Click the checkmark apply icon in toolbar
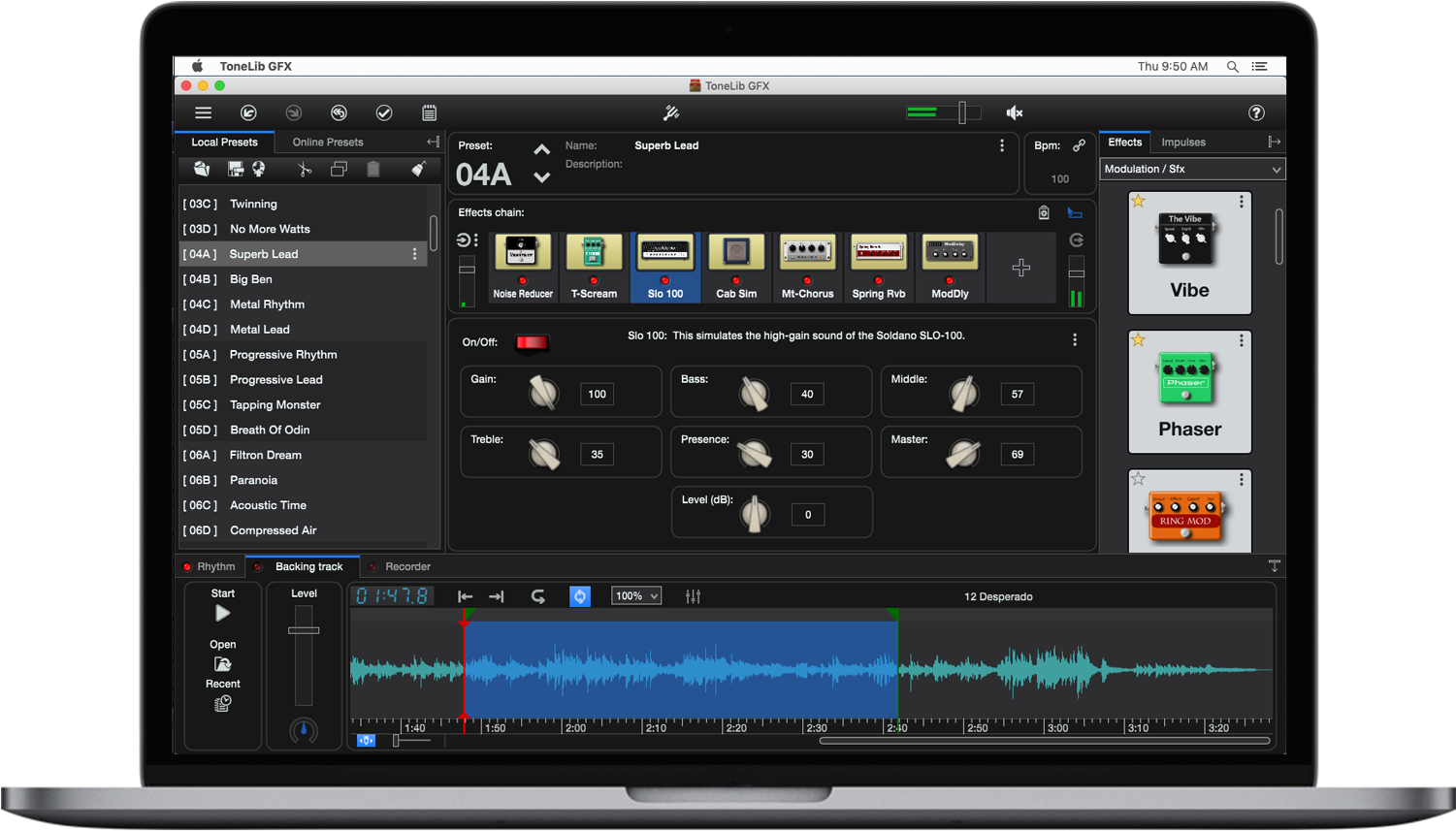This screenshot has height=831, width=1456. (x=384, y=112)
